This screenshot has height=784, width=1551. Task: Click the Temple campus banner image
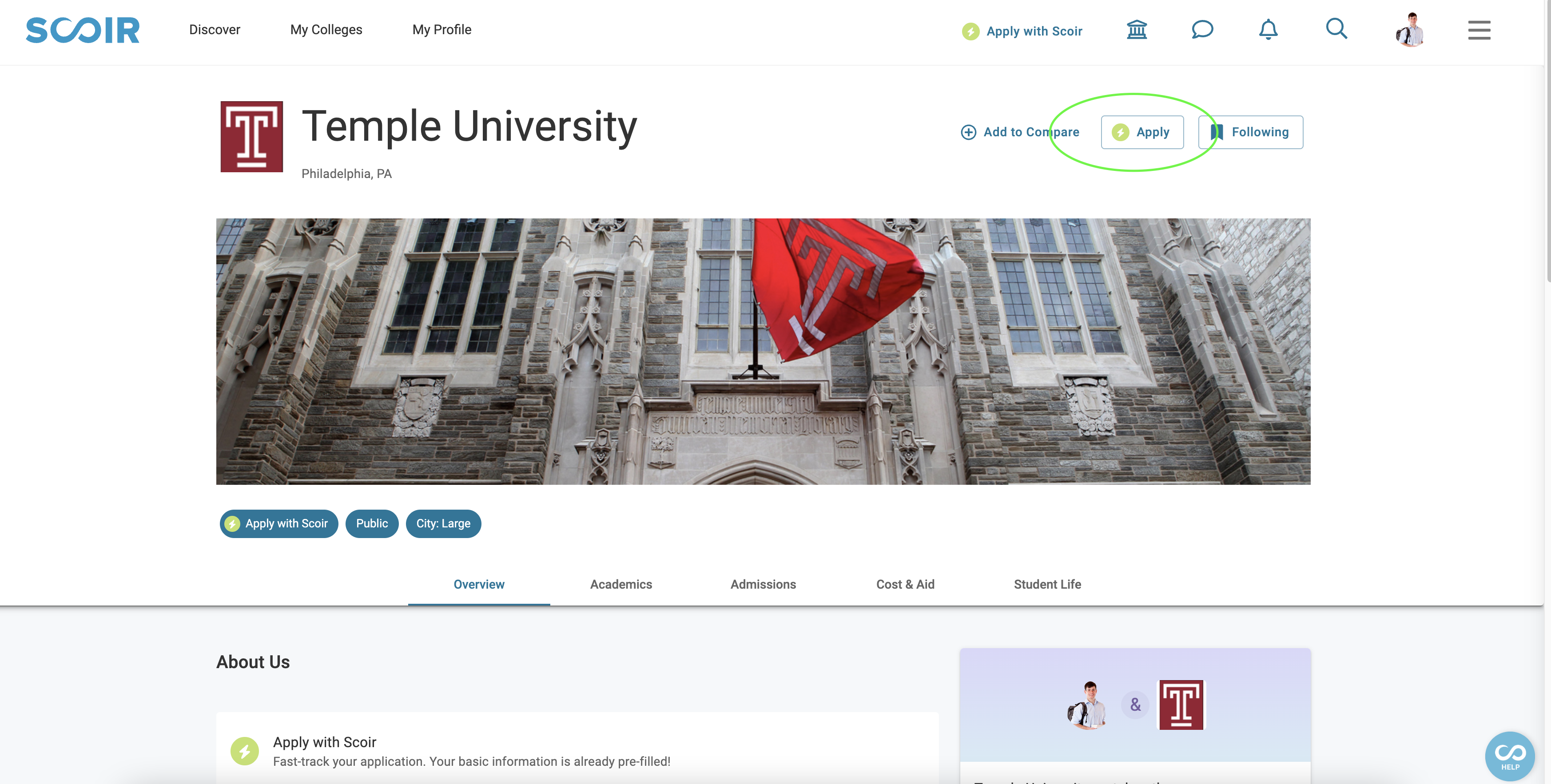763,352
